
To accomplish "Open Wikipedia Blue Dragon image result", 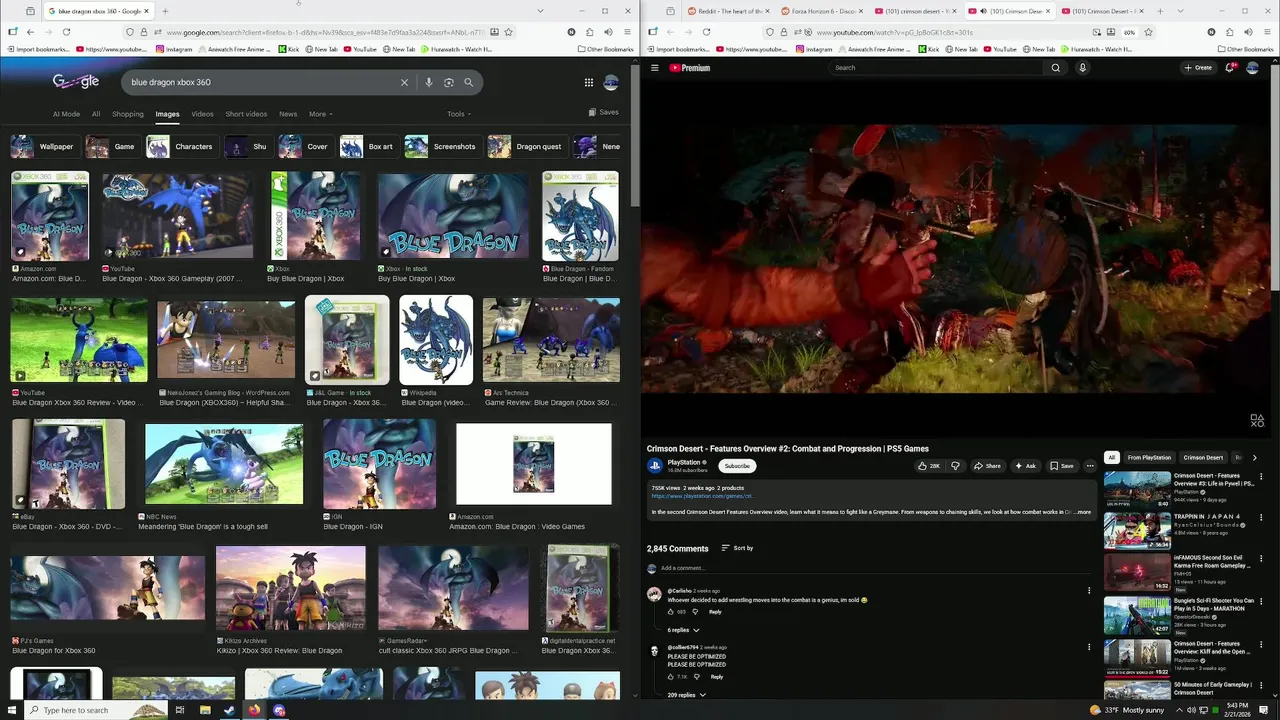I will 436,340.
